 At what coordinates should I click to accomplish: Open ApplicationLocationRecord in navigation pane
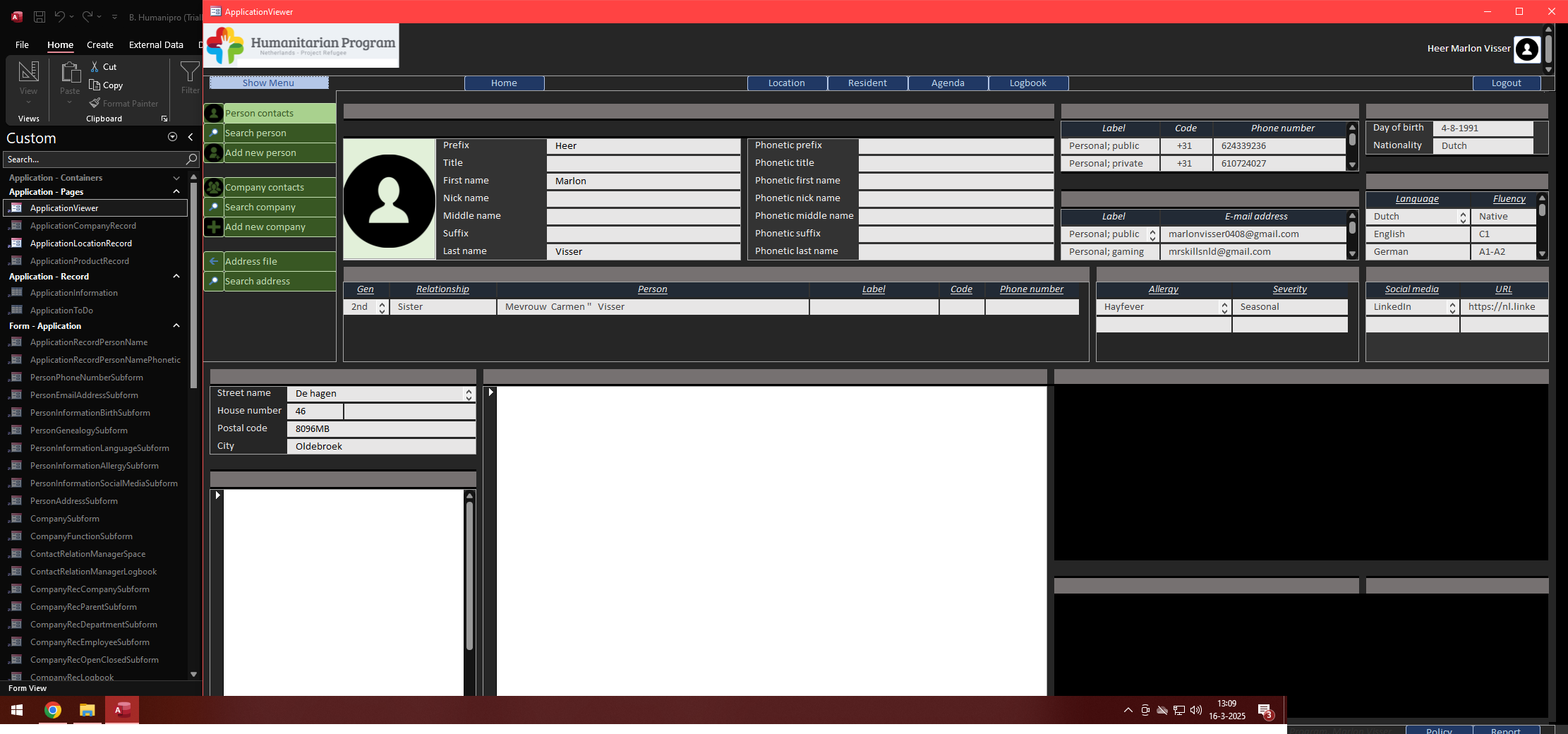81,243
